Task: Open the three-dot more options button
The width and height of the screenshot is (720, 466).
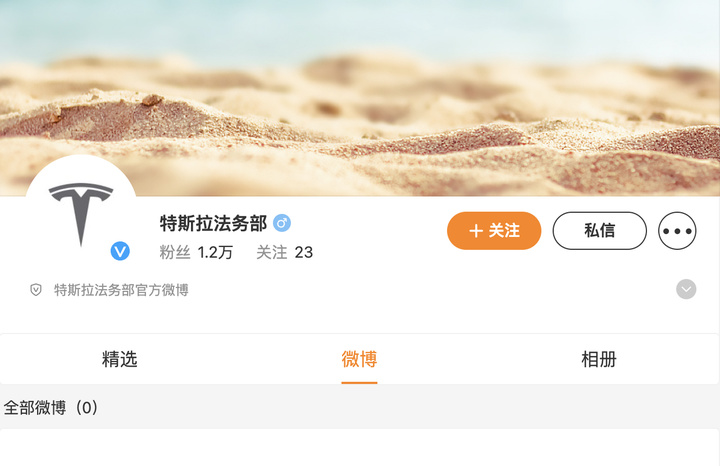Action: (x=677, y=230)
